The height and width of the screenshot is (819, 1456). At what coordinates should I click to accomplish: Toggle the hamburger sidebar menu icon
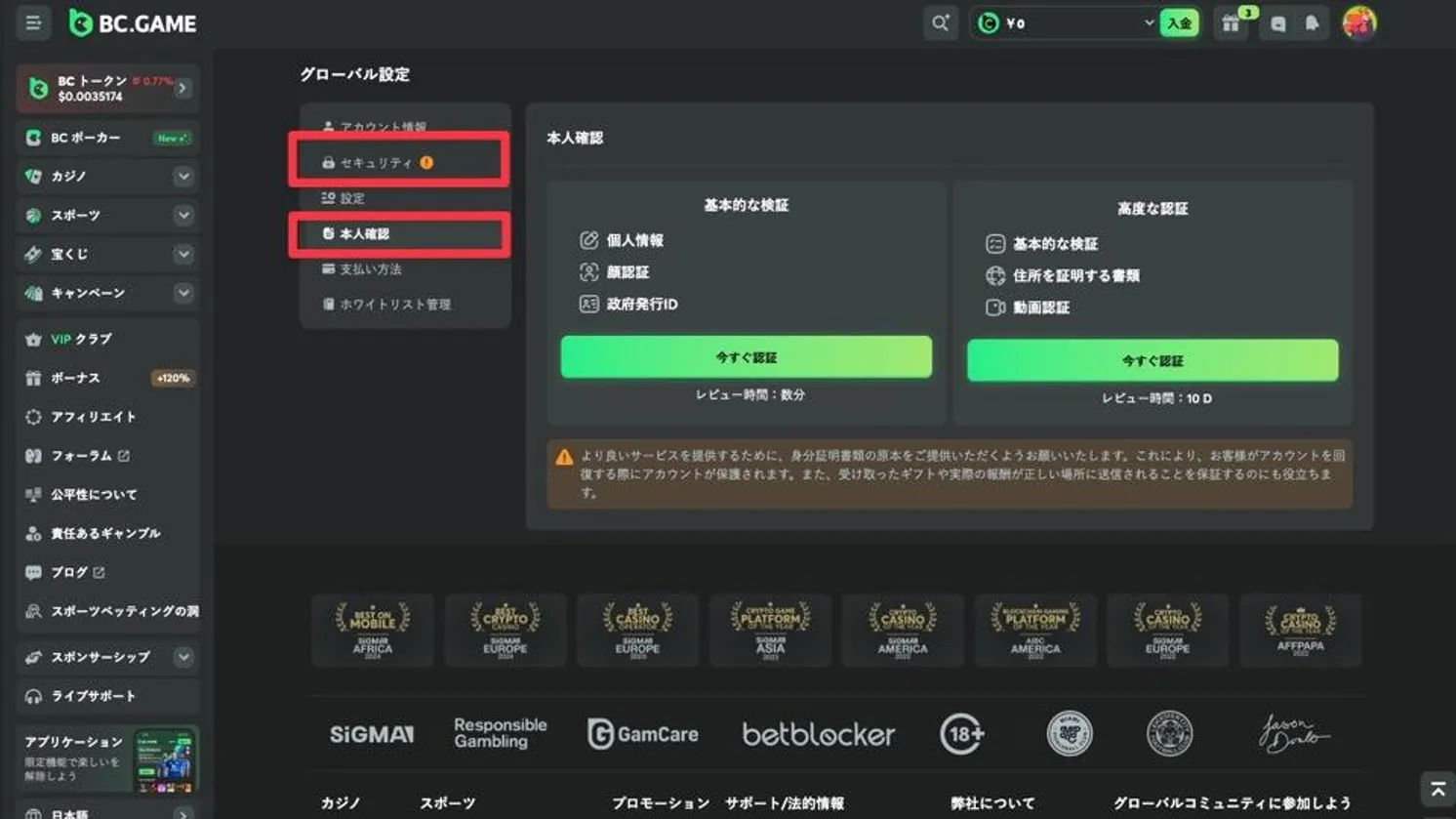click(33, 21)
